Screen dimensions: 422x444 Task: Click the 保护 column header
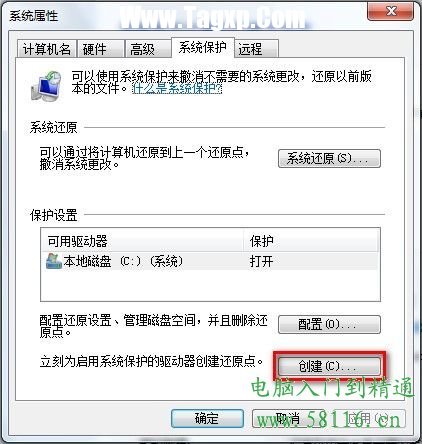click(311, 241)
